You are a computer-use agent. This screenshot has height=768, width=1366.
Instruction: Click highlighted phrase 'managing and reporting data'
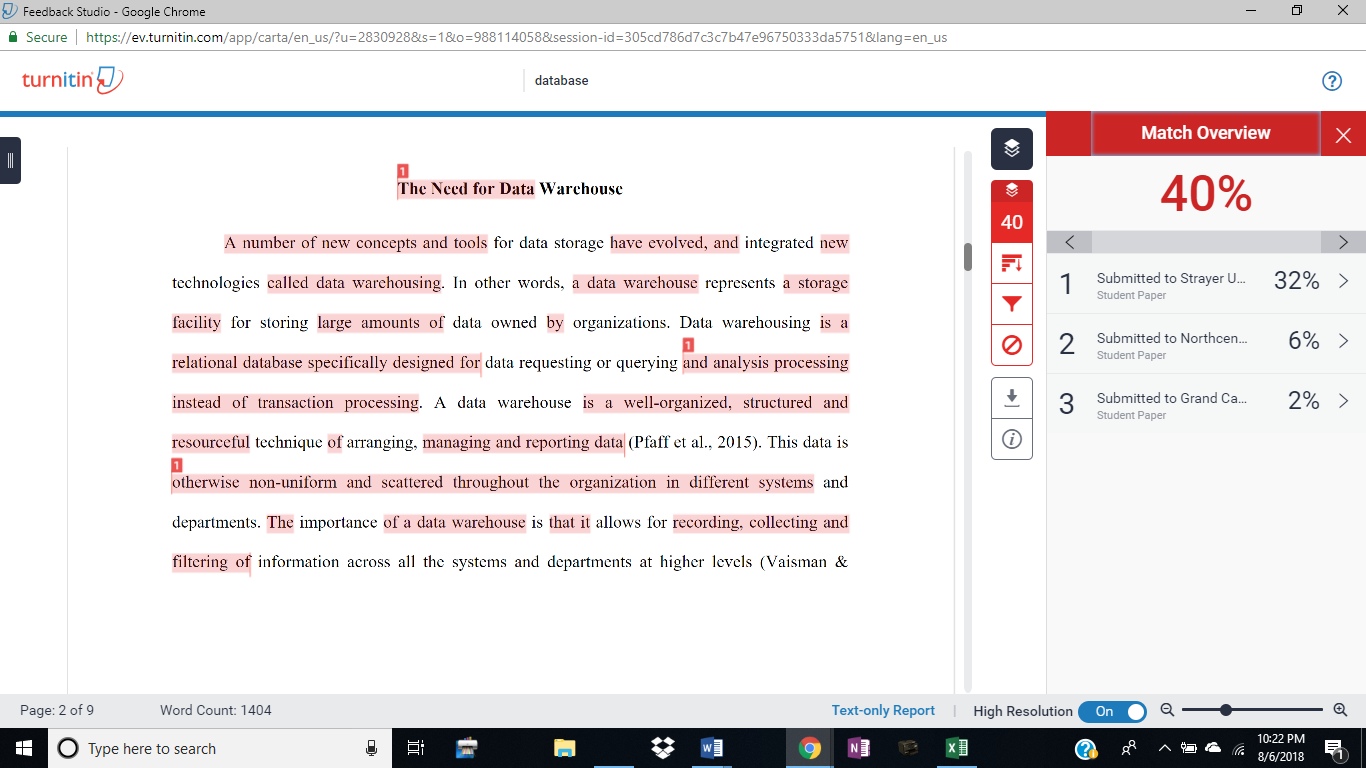point(523,442)
